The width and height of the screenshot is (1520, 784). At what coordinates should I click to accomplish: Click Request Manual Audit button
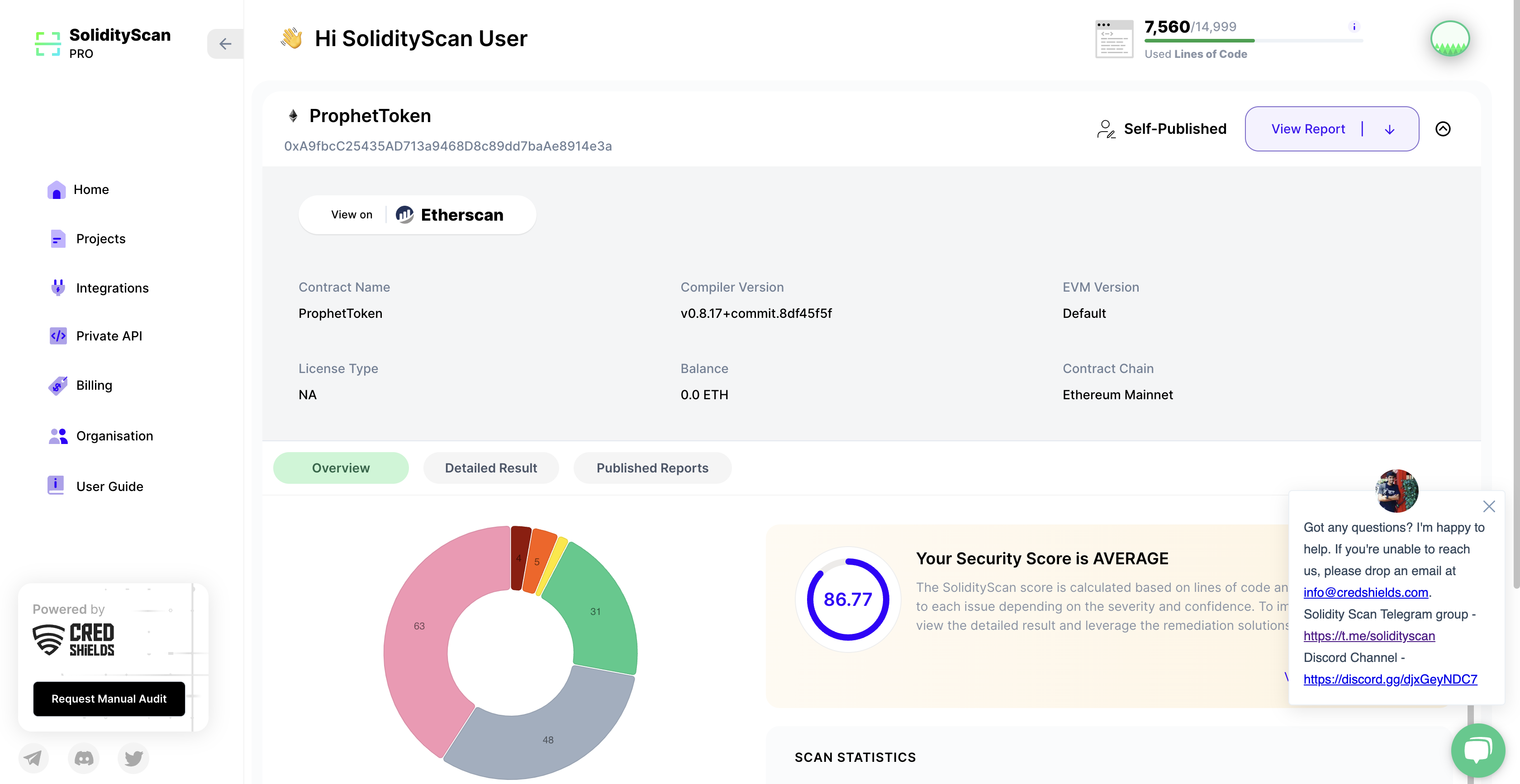click(x=109, y=699)
